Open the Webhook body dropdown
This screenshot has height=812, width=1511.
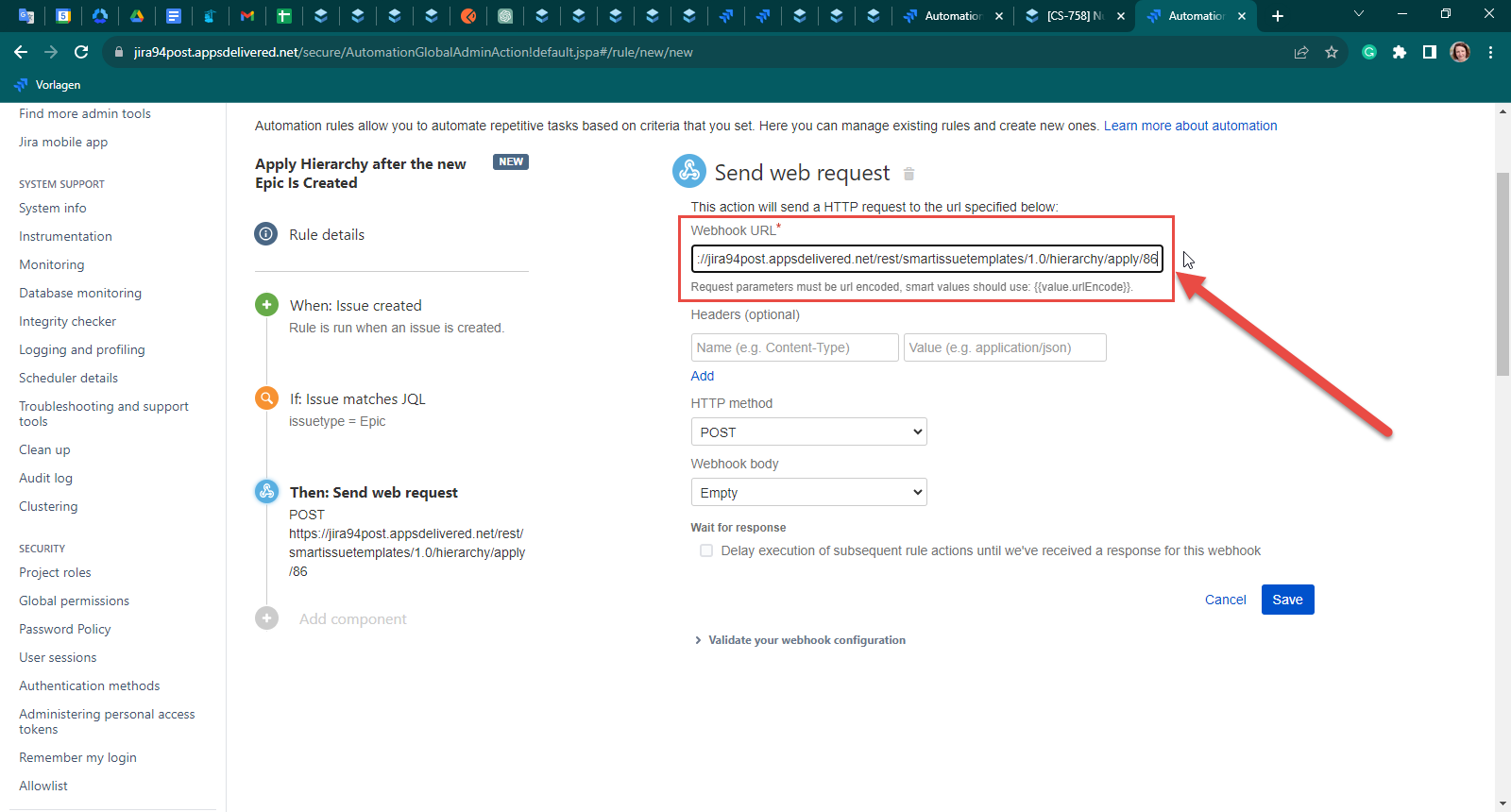[x=808, y=493]
